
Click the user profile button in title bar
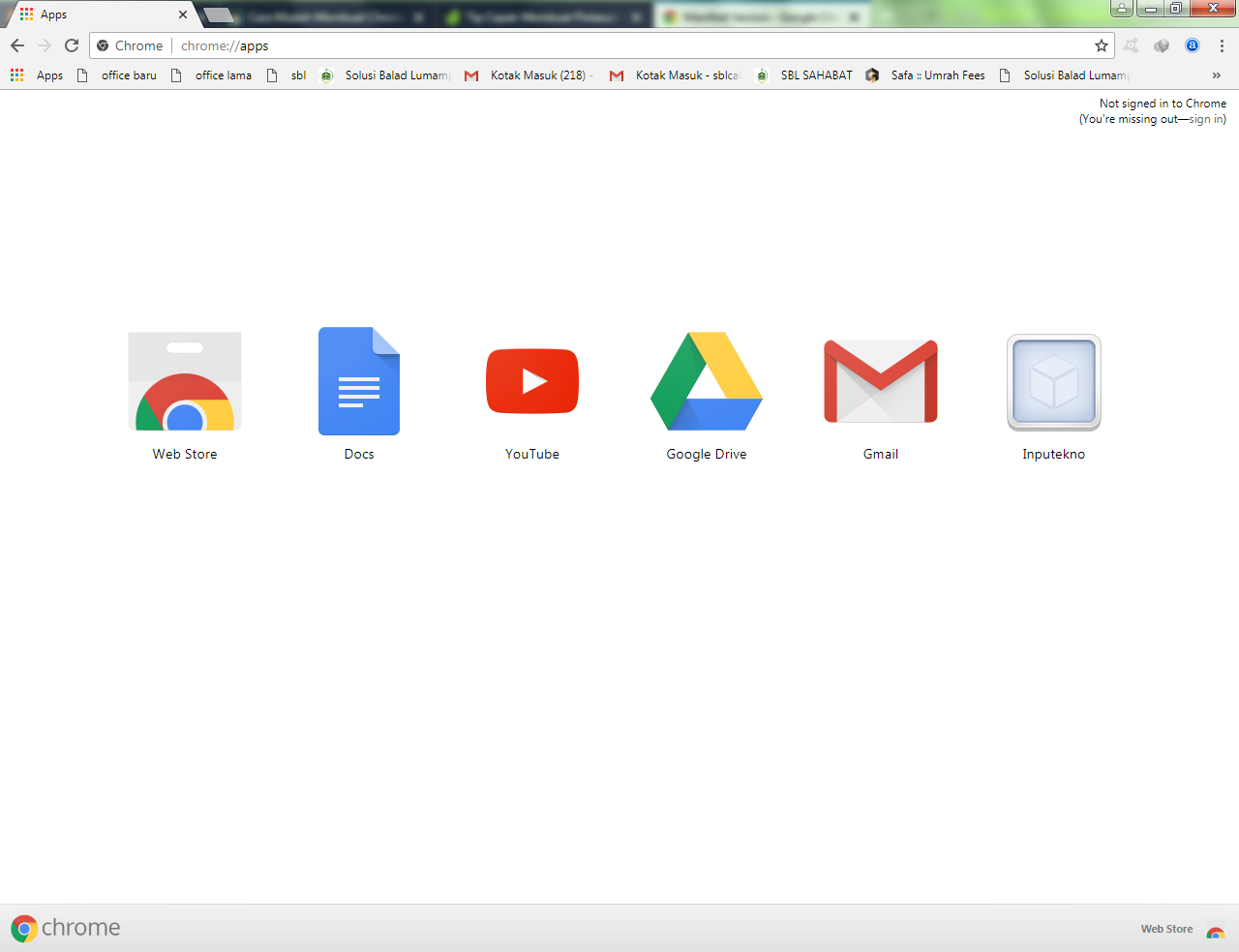1122,9
